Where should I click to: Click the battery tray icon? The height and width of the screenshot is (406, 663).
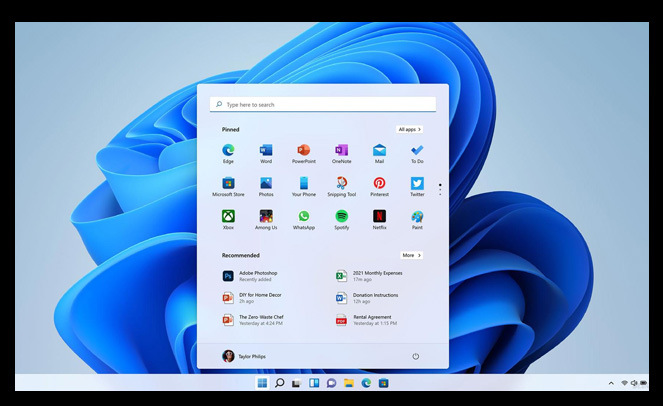tap(643, 383)
